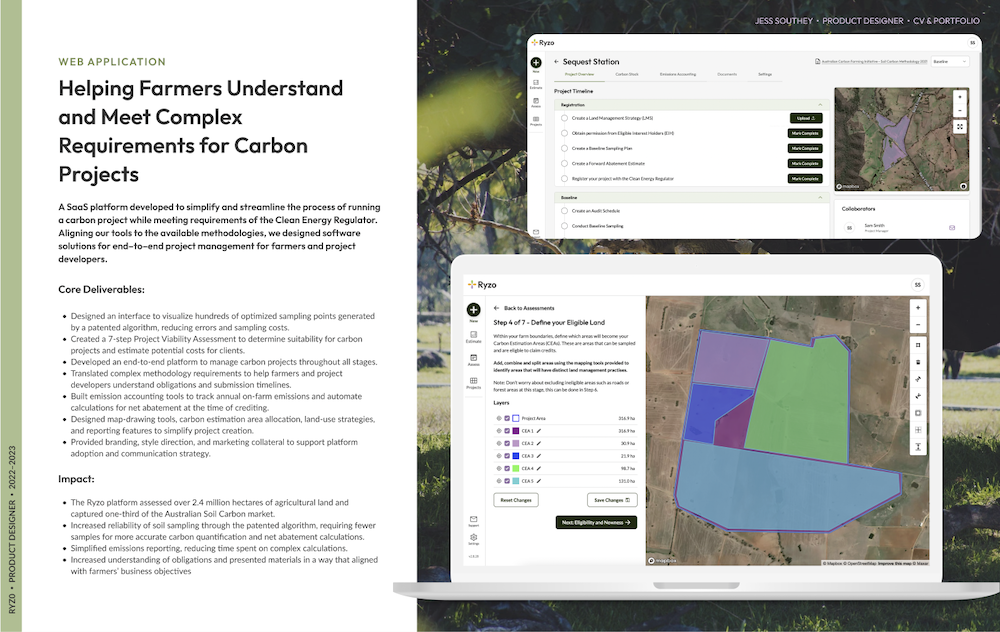Toggle the CEA 3 layer checkbox

507,455
